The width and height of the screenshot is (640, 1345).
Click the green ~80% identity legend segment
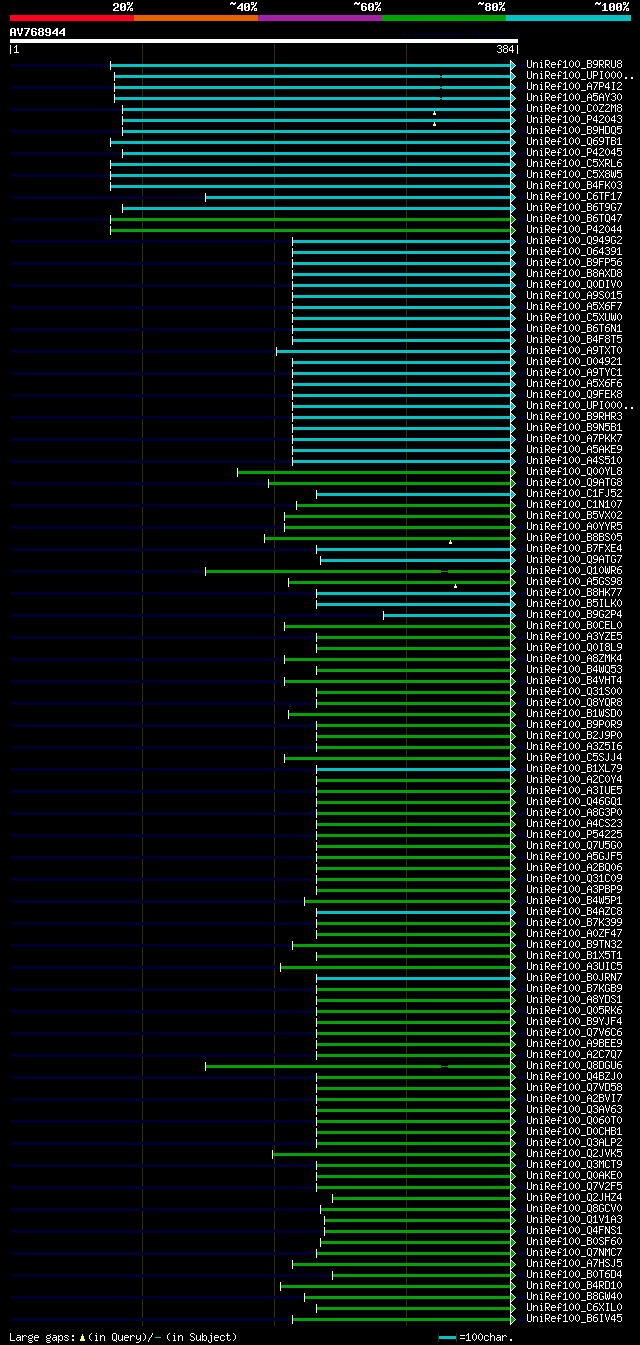444,18
